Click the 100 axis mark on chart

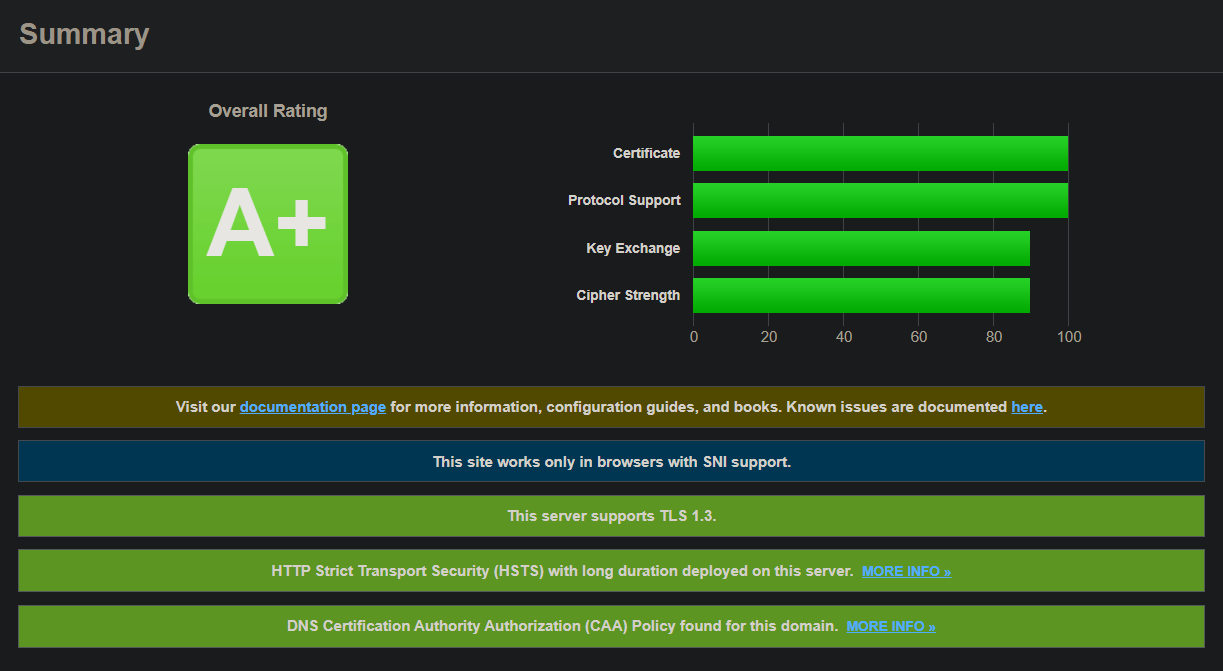pyautogui.click(x=1068, y=337)
